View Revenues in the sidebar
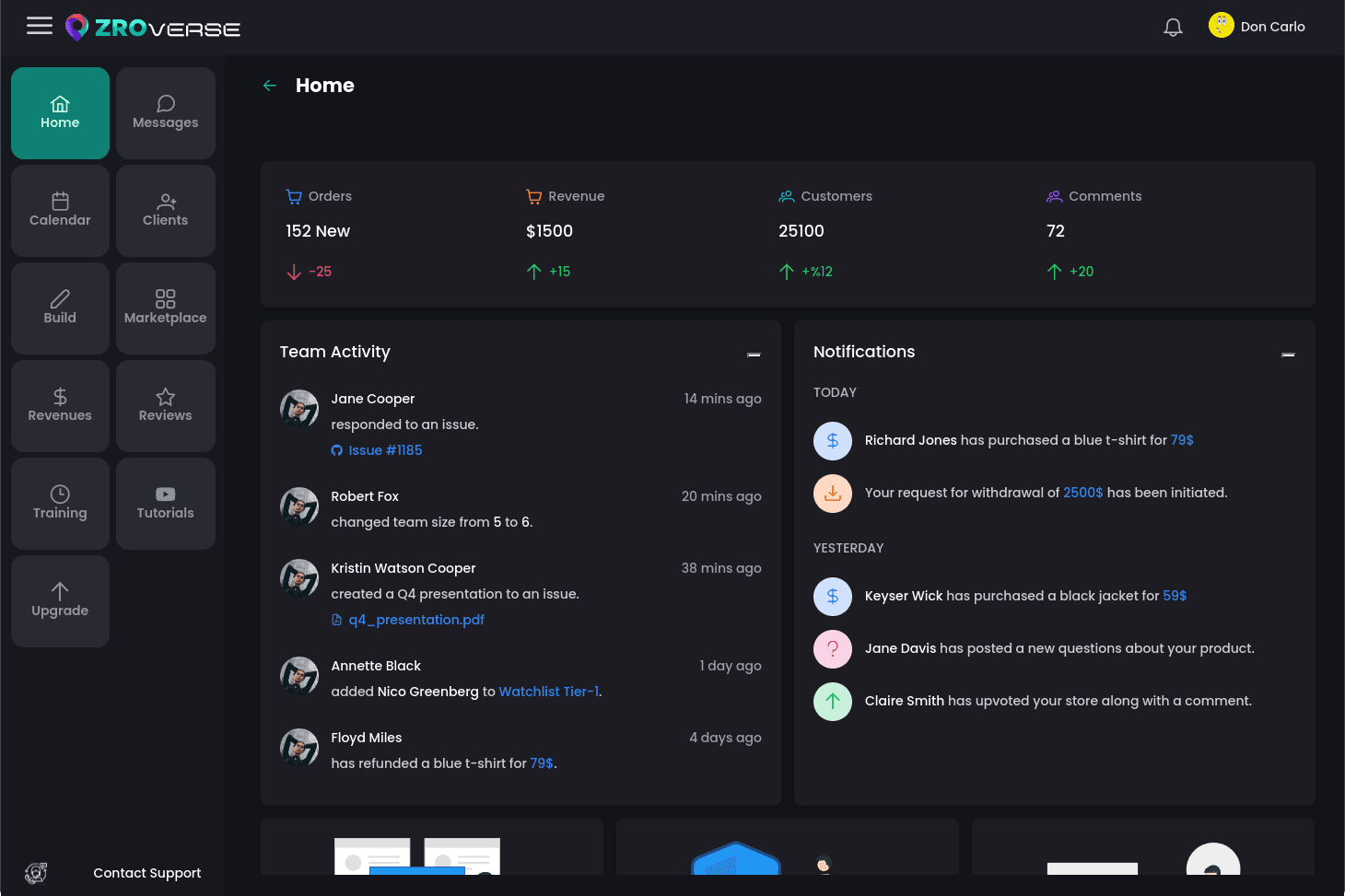This screenshot has height=896, width=1345. tap(60, 406)
